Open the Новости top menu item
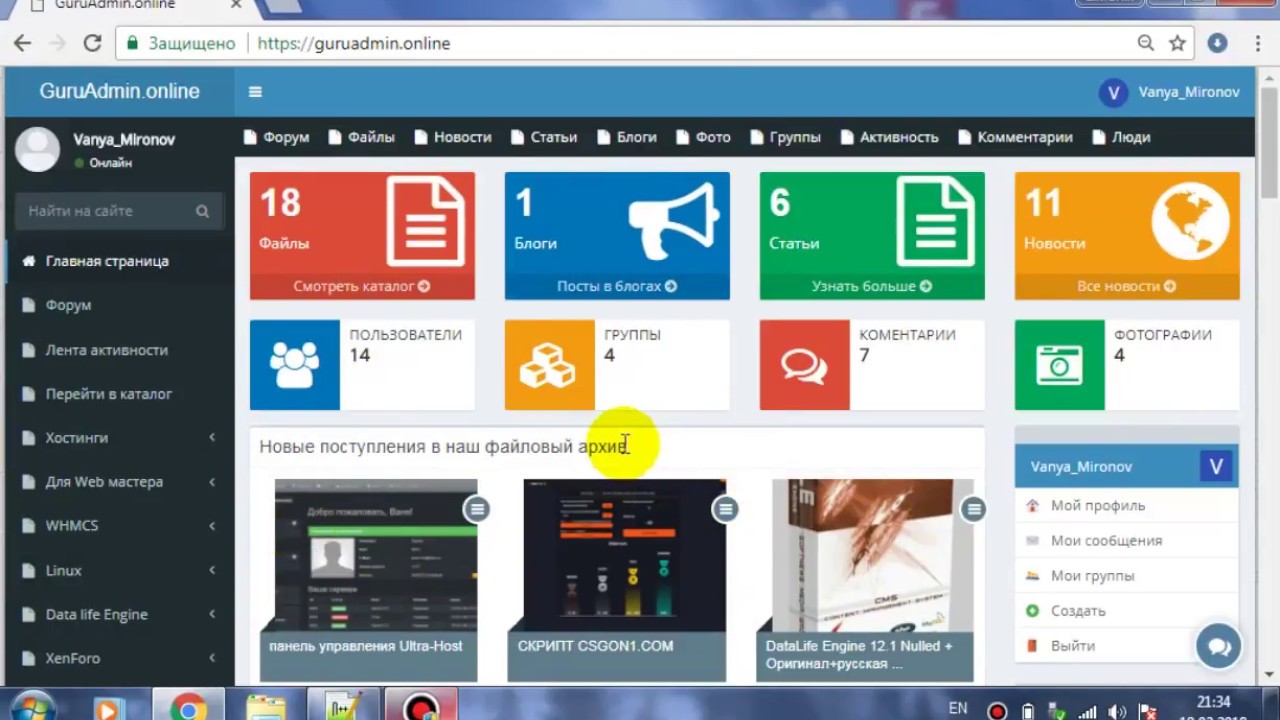 click(x=453, y=137)
